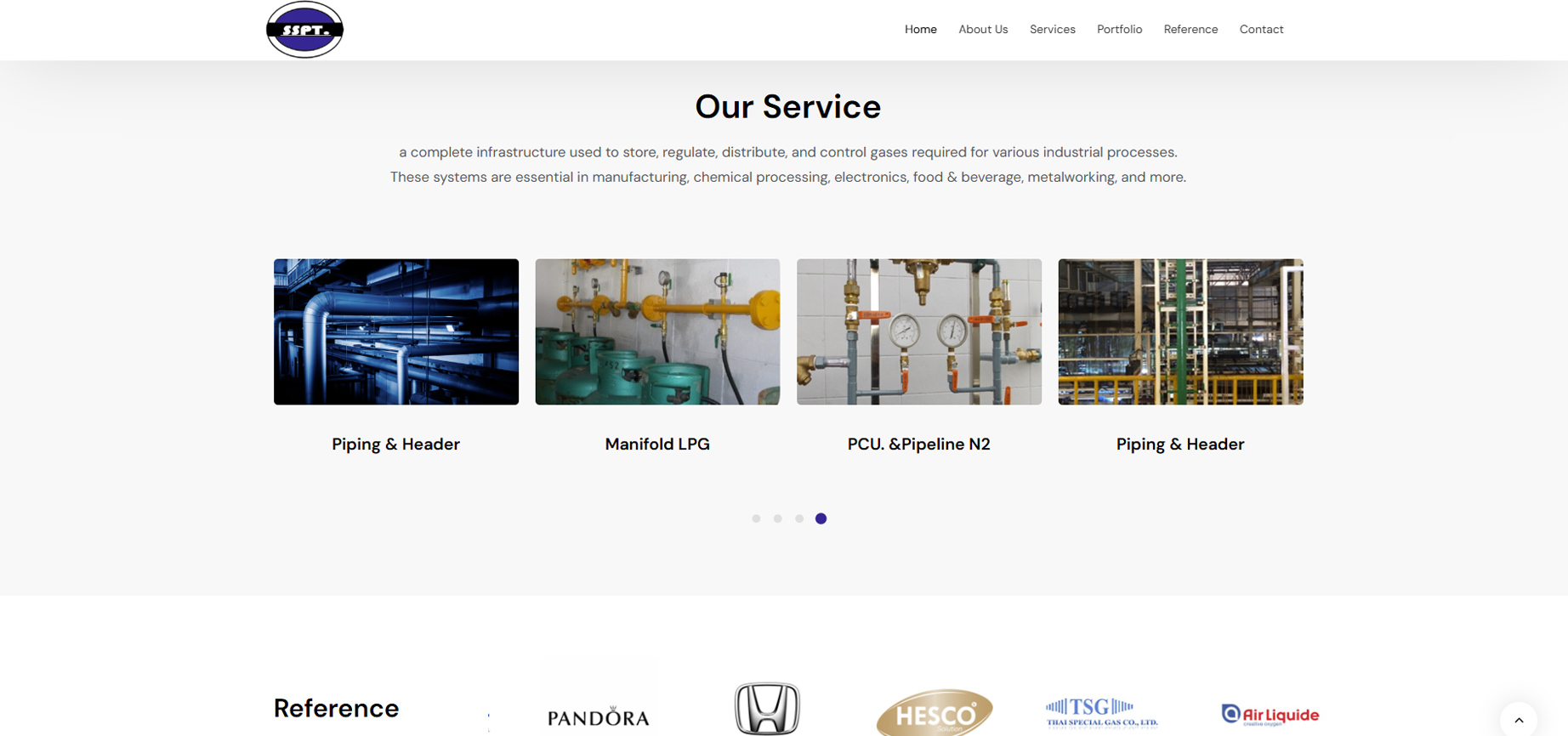Click the Air Liquide logo

pyautogui.click(x=1270, y=715)
